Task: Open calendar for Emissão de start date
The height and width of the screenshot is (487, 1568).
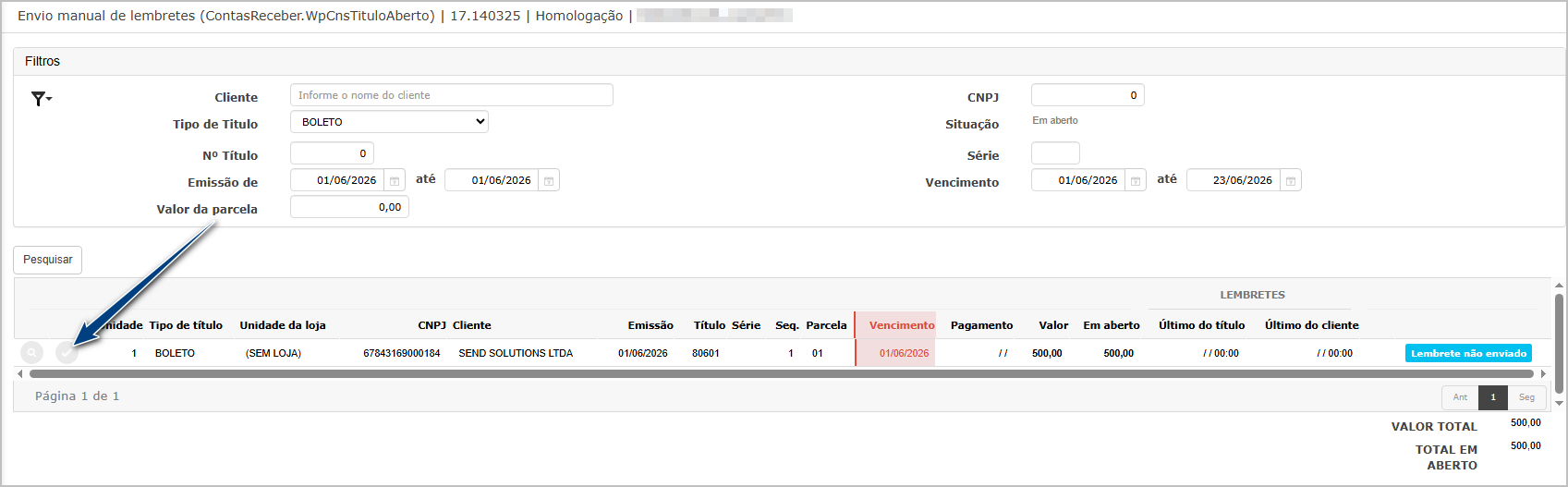Action: tap(395, 180)
